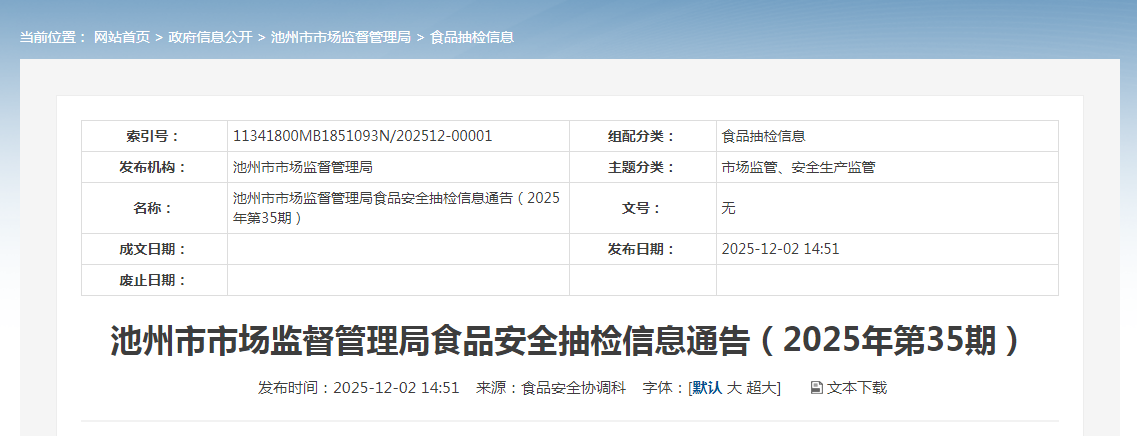Screen dimensions: 1137x436
Task: Select 食品抽检信息 in the 组配分类 row
Action: [763, 136]
